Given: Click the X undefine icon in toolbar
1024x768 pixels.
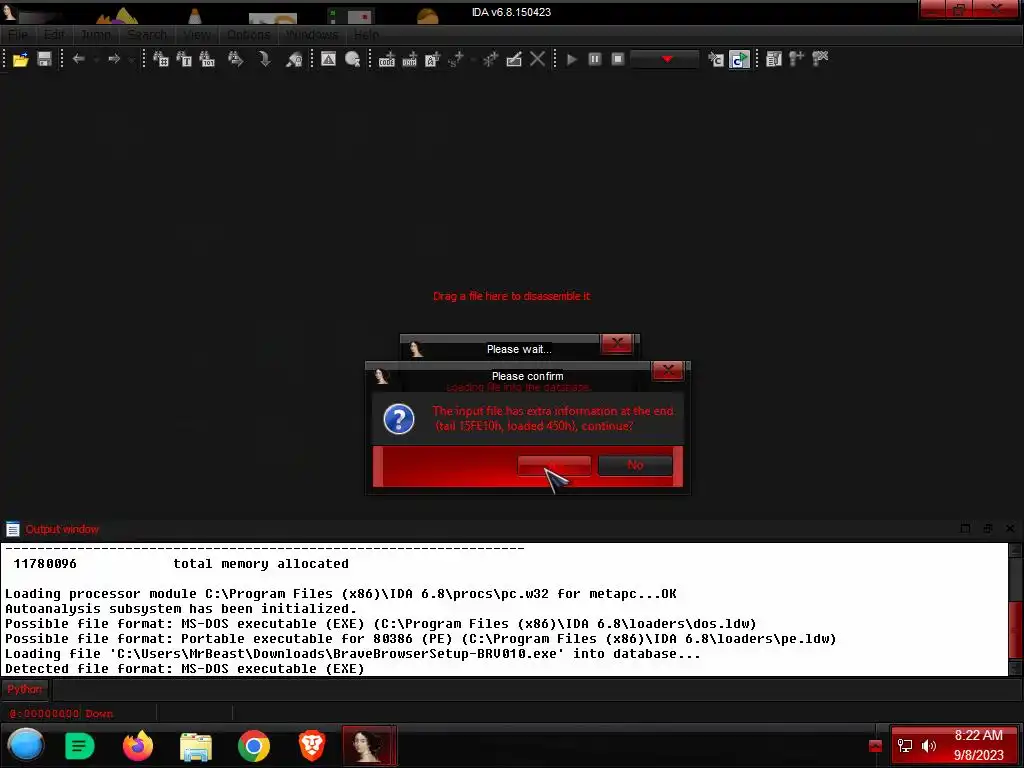Looking at the screenshot, I should pos(537,59).
